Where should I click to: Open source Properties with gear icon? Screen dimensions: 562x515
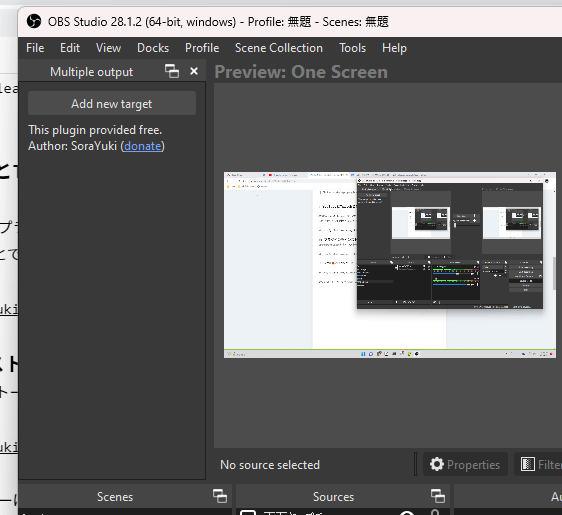pyautogui.click(x=465, y=464)
